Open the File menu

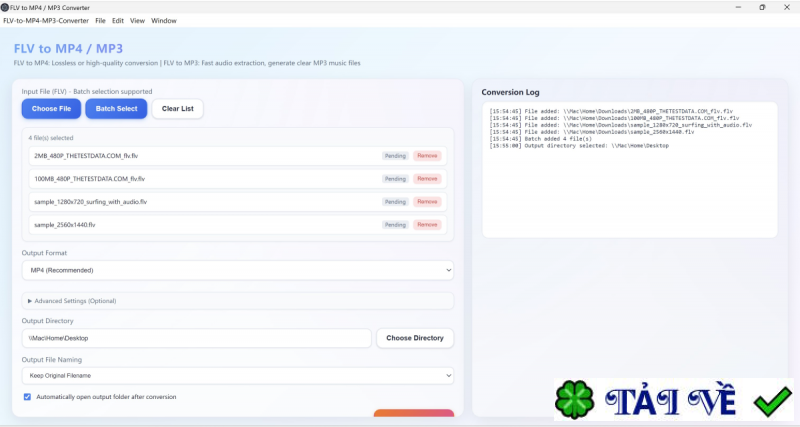coord(101,21)
